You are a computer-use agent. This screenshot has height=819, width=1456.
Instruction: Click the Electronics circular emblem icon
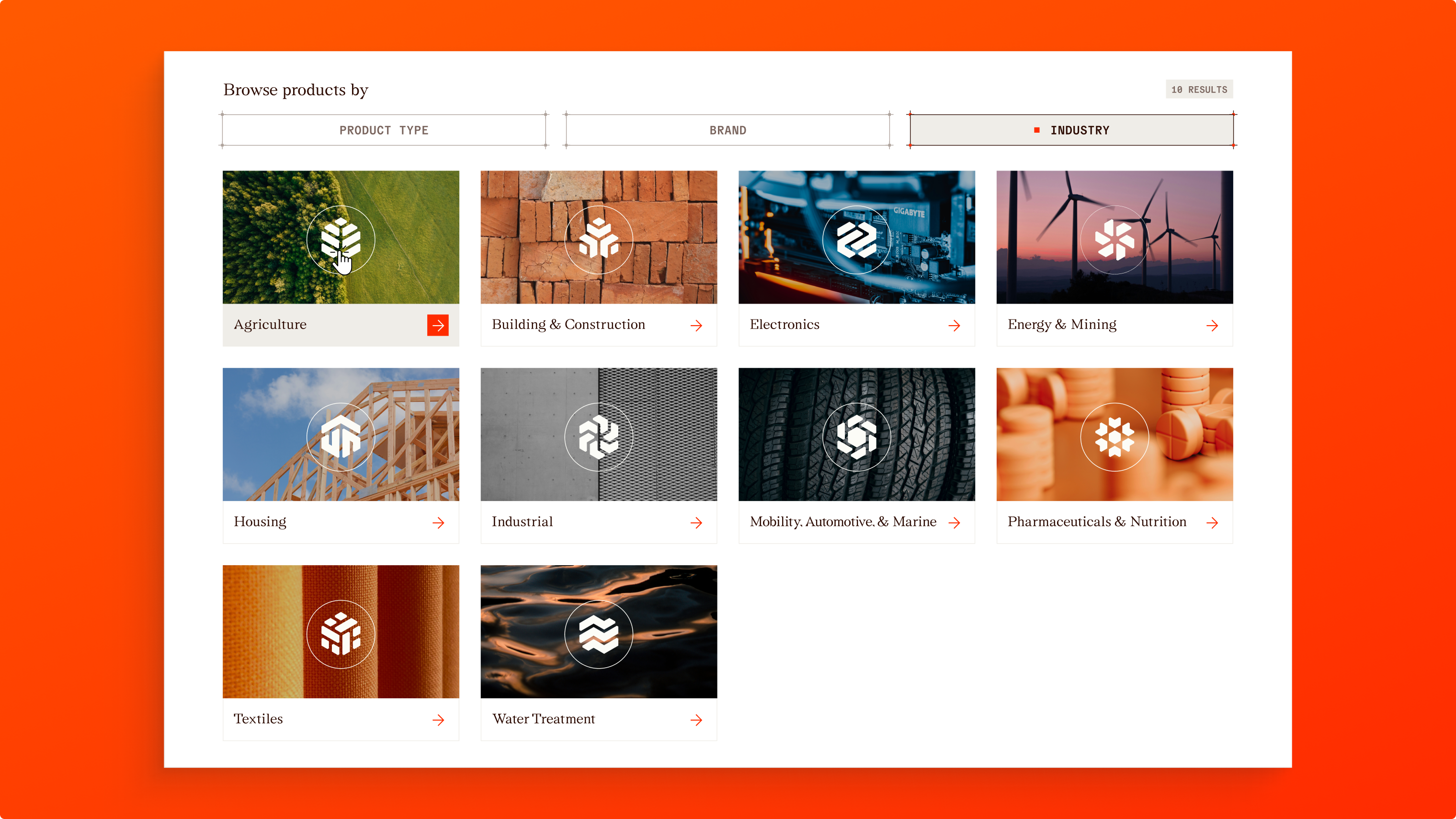(856, 239)
